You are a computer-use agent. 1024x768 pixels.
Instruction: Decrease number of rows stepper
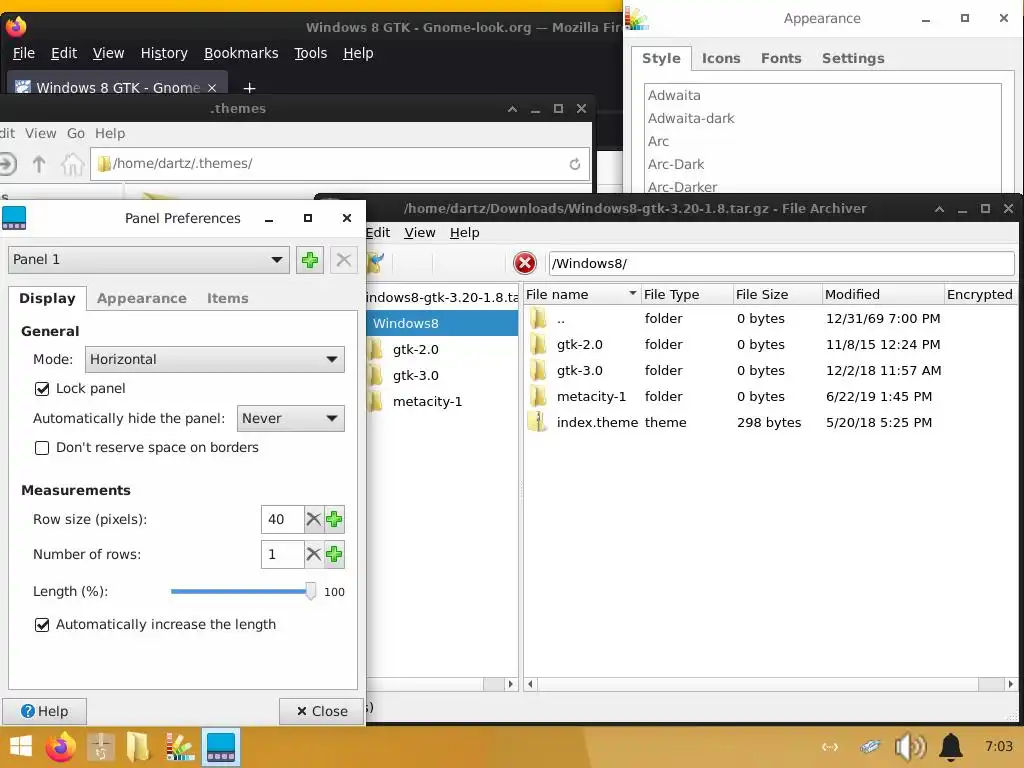coord(313,554)
